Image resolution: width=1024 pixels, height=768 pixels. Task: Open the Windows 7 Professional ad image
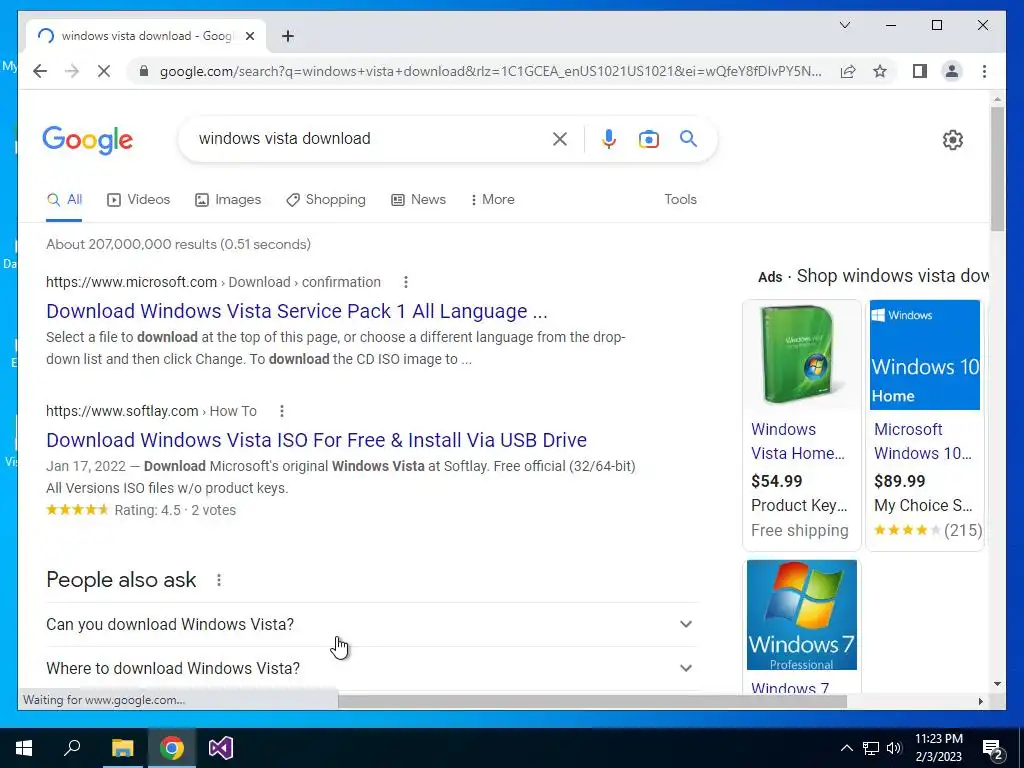tap(801, 615)
